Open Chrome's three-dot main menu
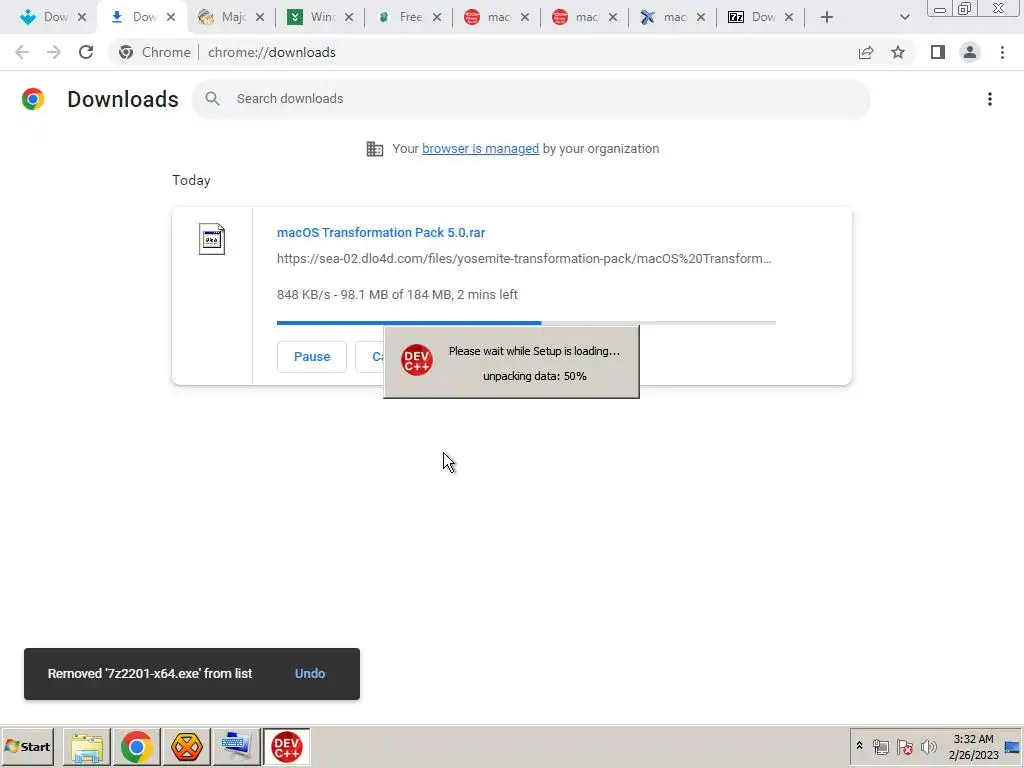Viewport: 1024px width, 768px height. click(x=1002, y=52)
